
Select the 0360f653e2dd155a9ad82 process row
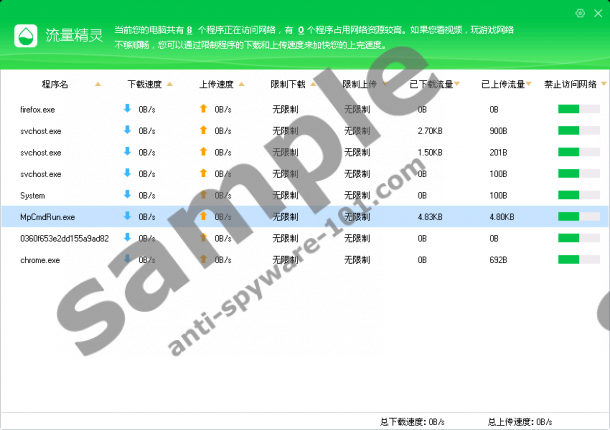(64, 238)
